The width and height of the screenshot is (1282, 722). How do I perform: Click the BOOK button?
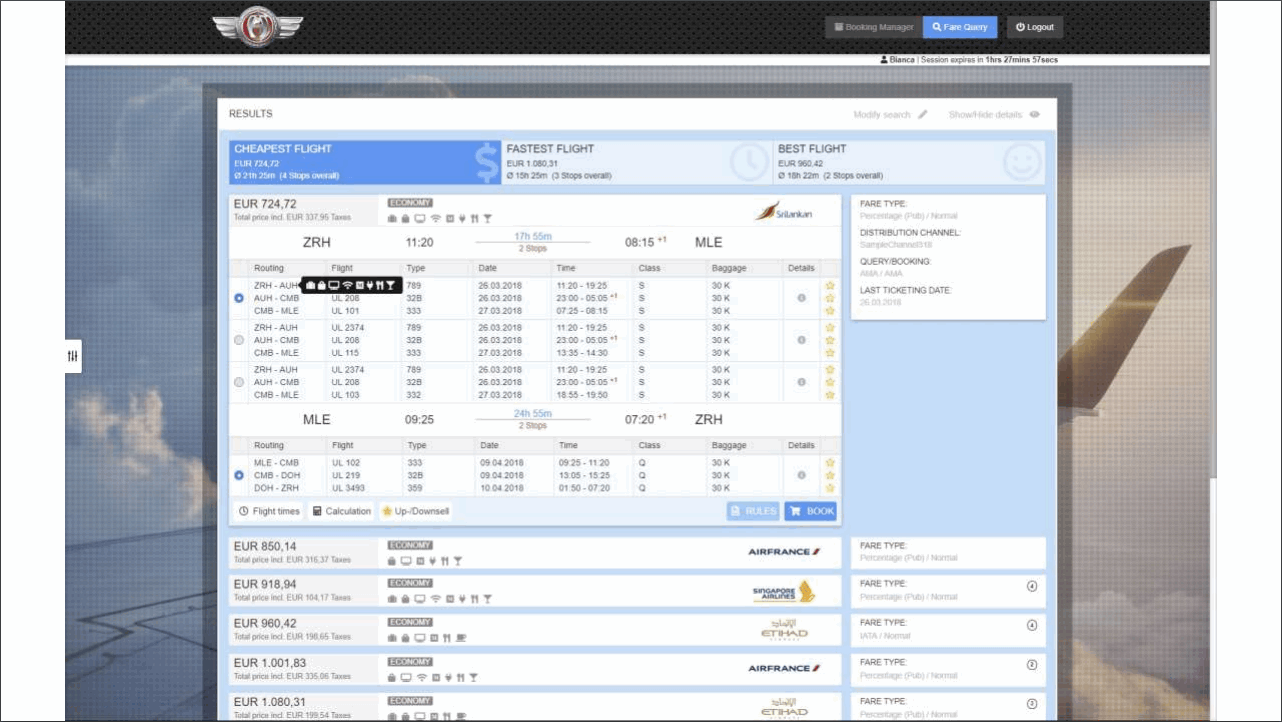(810, 511)
